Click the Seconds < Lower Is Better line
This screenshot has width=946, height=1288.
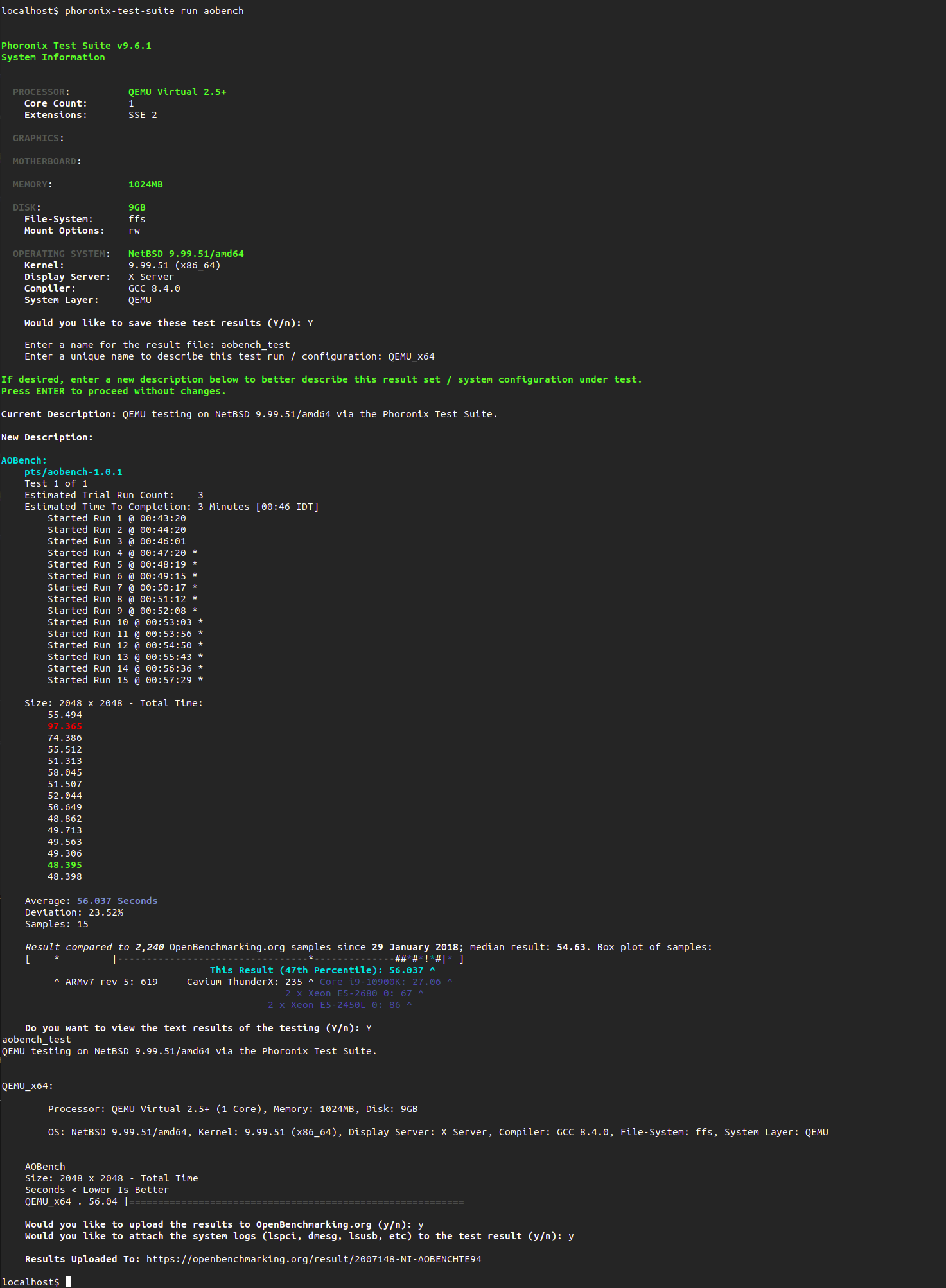point(97,1190)
